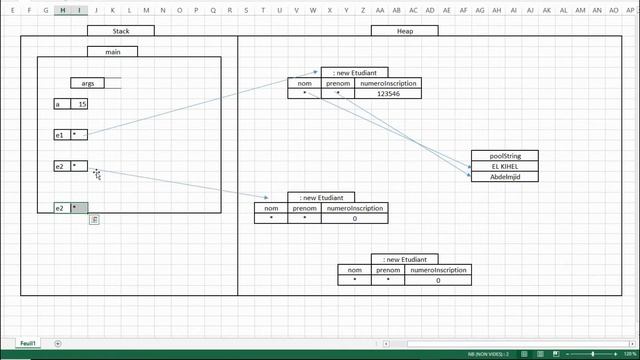Select column E header
This screenshot has height=360, width=640.
(x=13, y=10)
